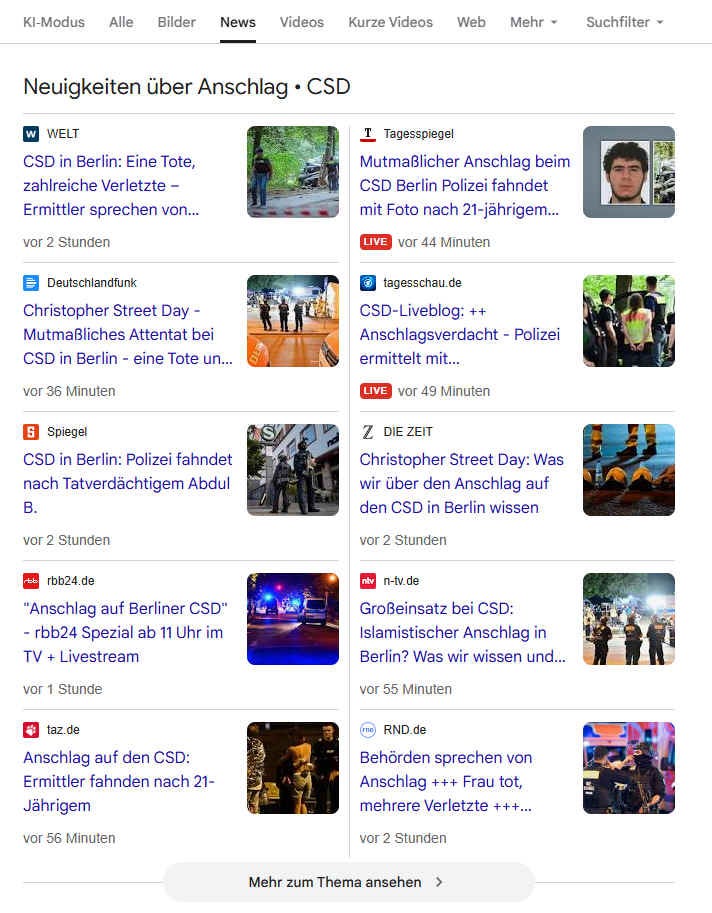The height and width of the screenshot is (913, 712).
Task: Click the RND.de article thumbnail
Action: [629, 768]
